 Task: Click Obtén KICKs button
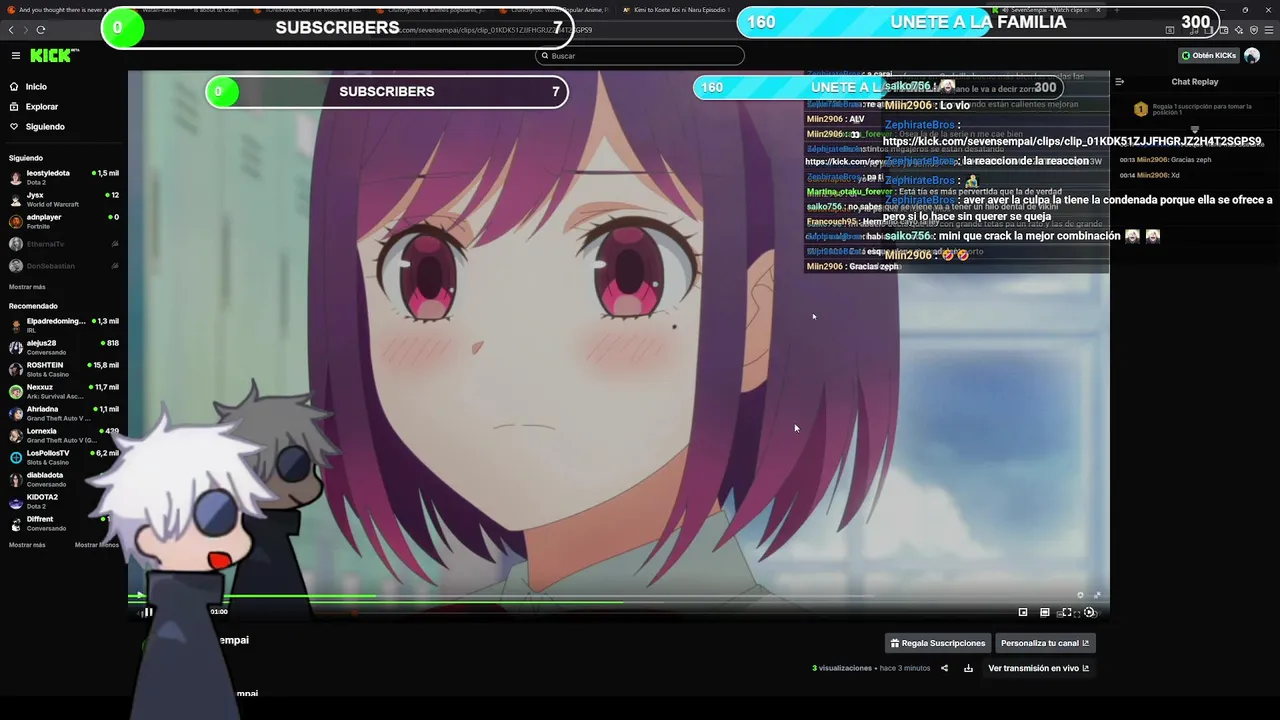tap(1209, 56)
